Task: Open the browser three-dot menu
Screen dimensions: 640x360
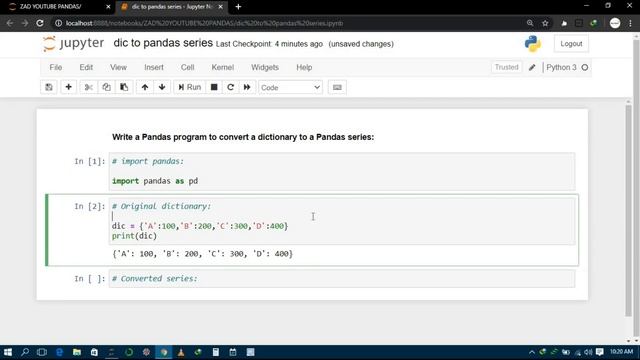Action: click(631, 23)
